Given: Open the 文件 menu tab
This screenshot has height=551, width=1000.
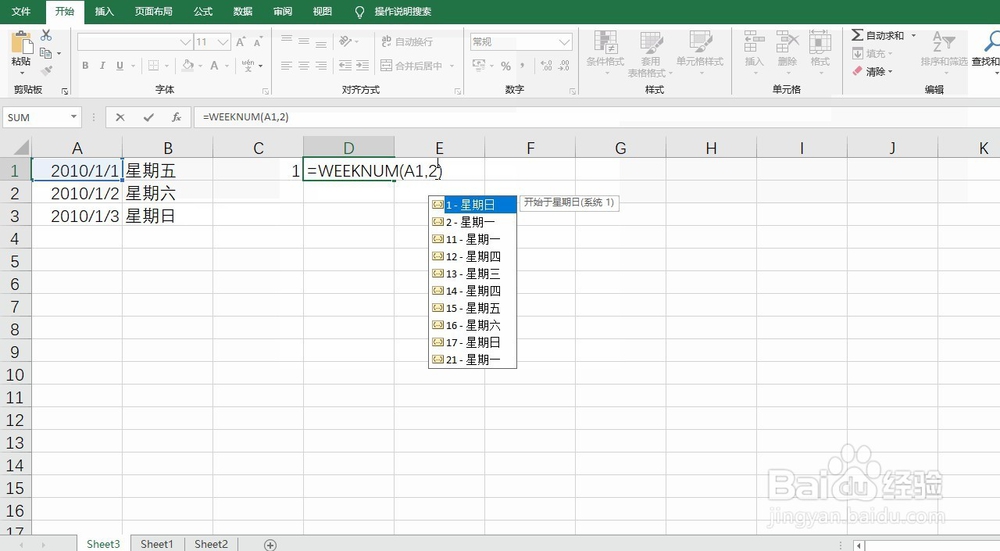Looking at the screenshot, I should [x=22, y=11].
